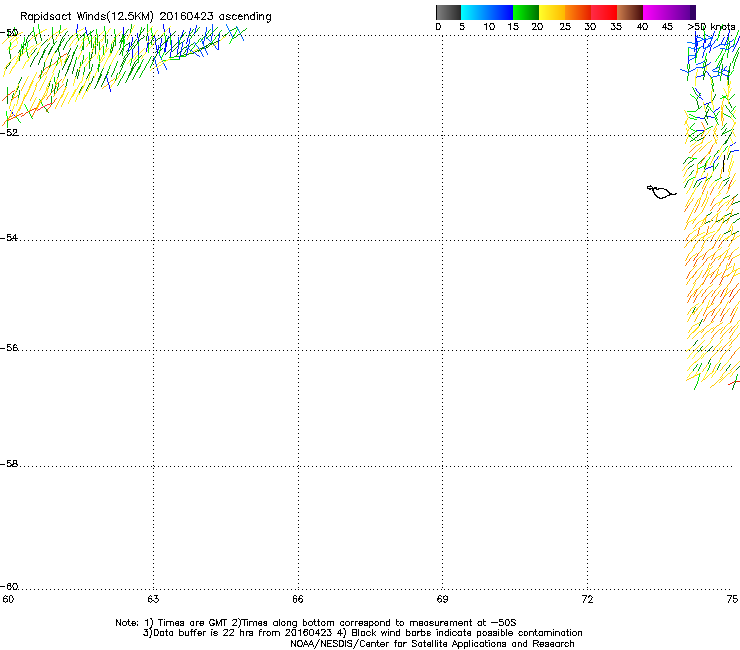Click the longitude label 69
740x650 pixels.
(442, 599)
